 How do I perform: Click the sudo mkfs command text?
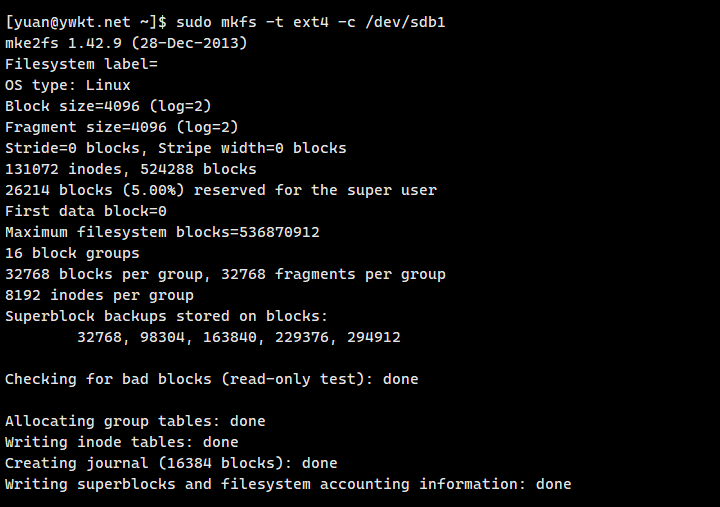(311, 22)
